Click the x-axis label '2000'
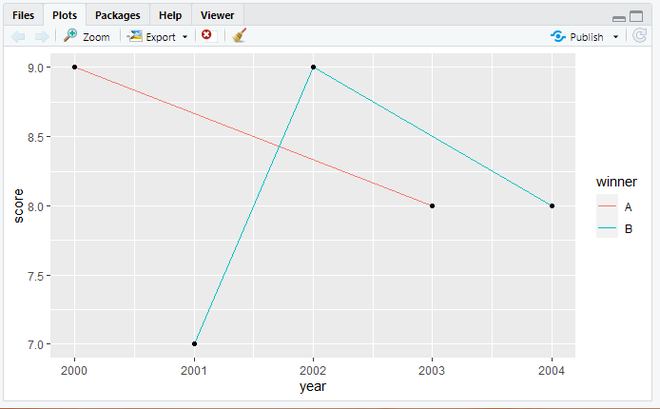The width and height of the screenshot is (660, 409). coord(74,371)
